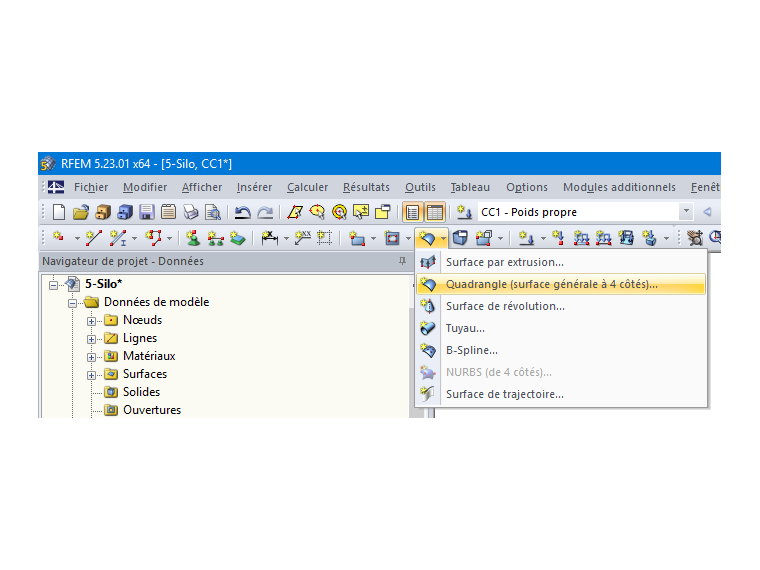Choose Surface de révolution... entry
Viewport: 760px width, 570px height.
click(x=561, y=306)
